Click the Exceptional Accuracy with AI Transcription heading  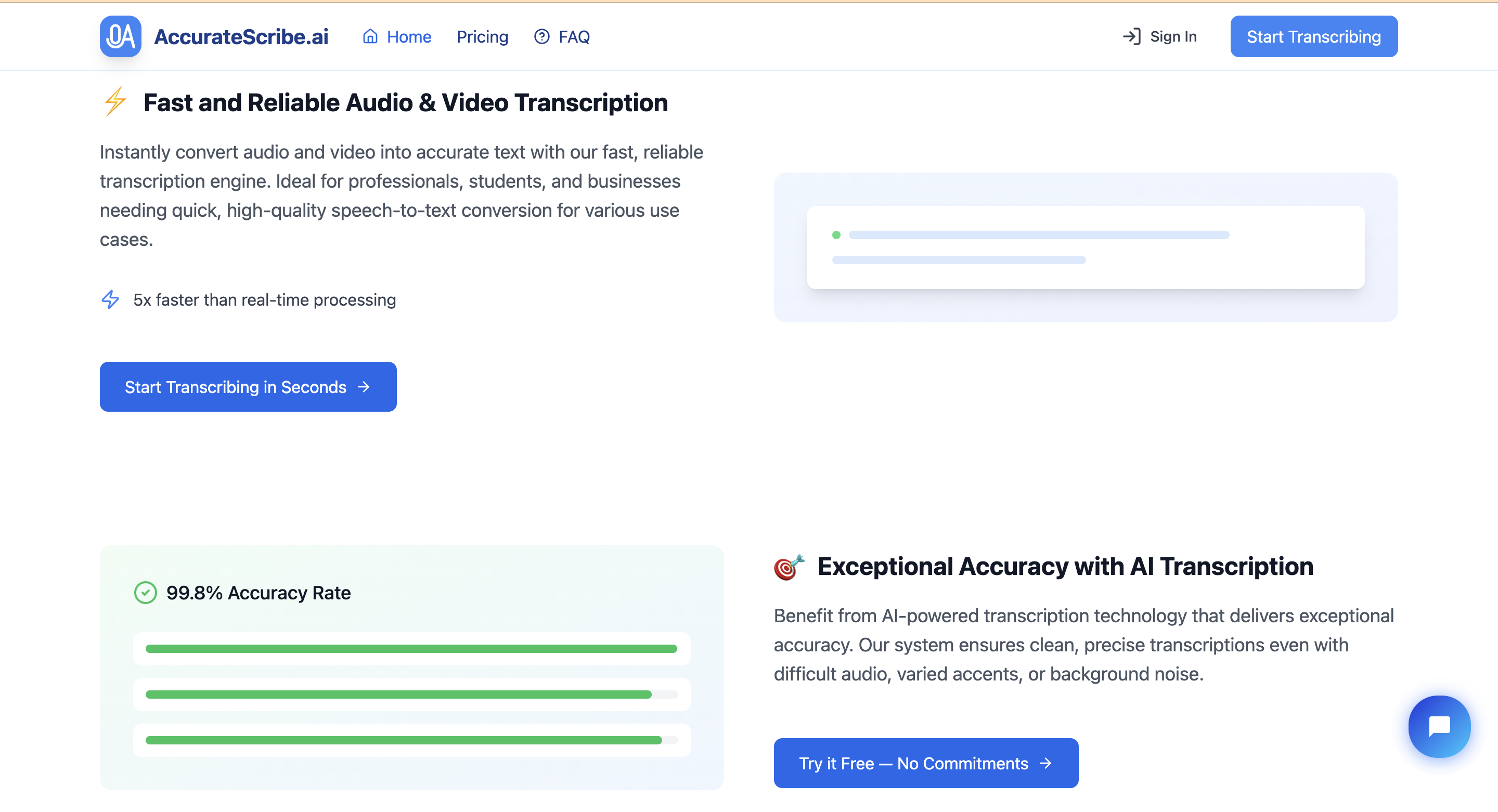tap(1065, 567)
